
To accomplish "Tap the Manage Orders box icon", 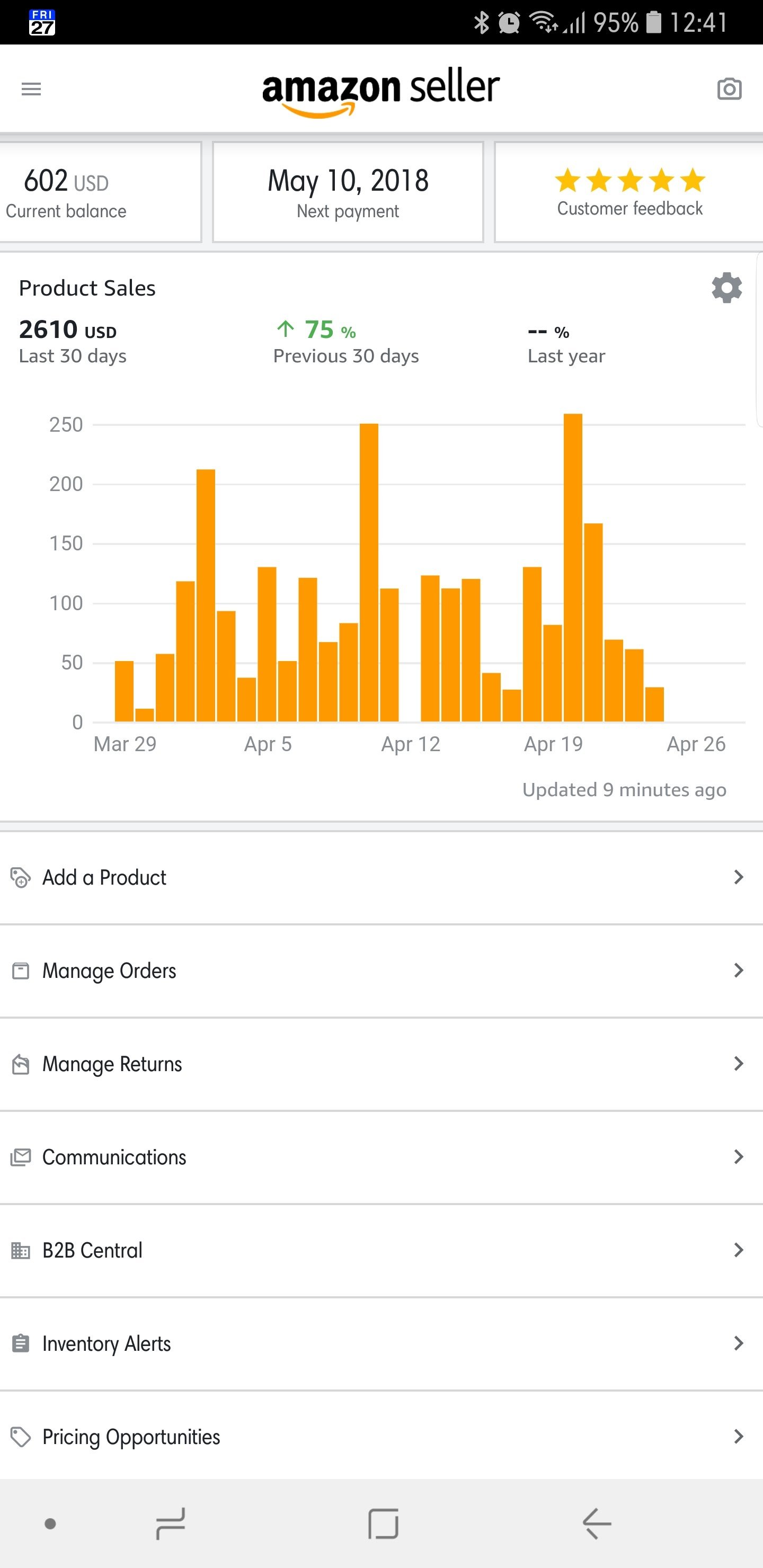I will (x=20, y=970).
